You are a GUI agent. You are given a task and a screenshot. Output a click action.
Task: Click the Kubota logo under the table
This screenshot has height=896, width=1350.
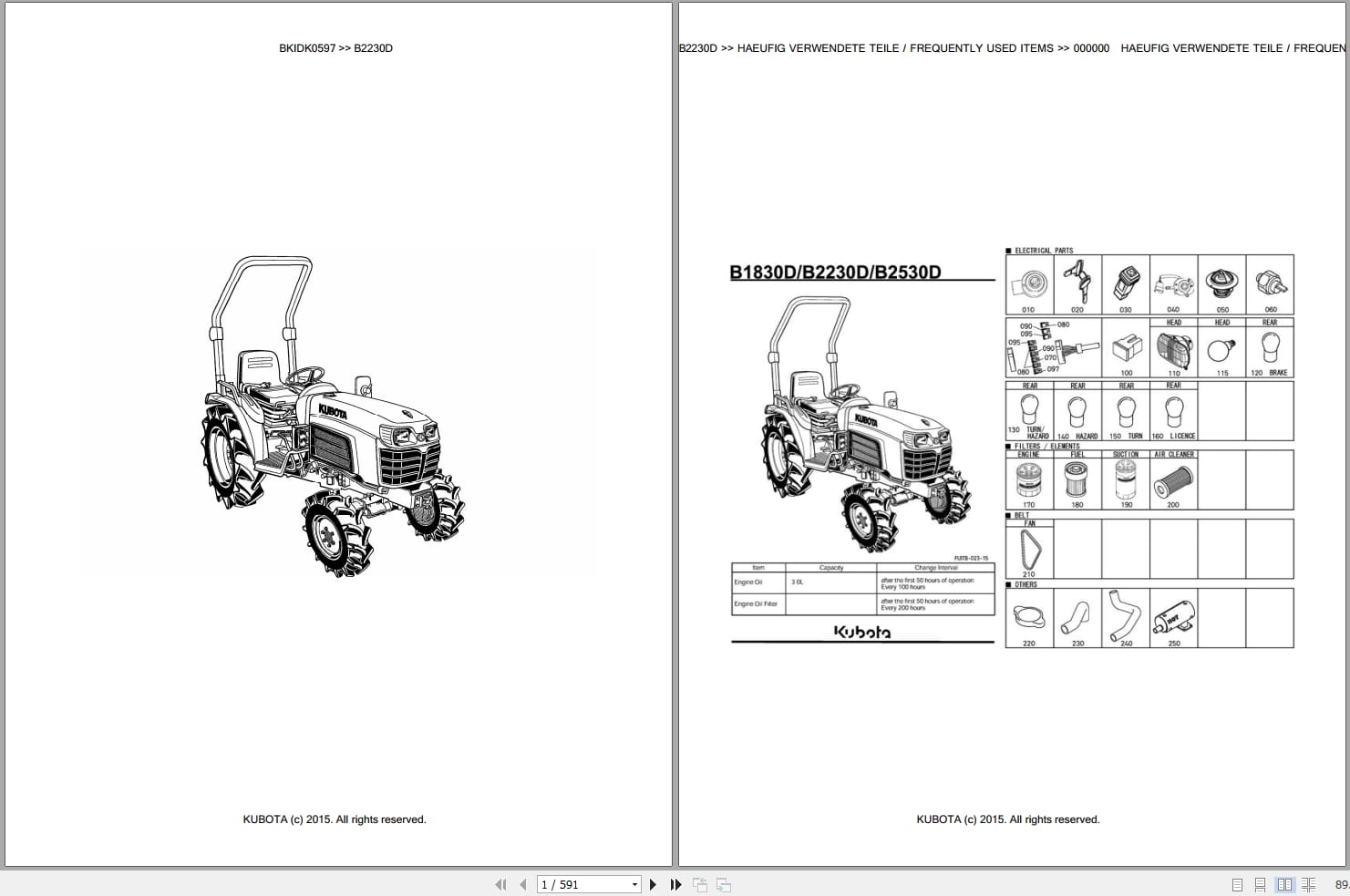pos(862,632)
